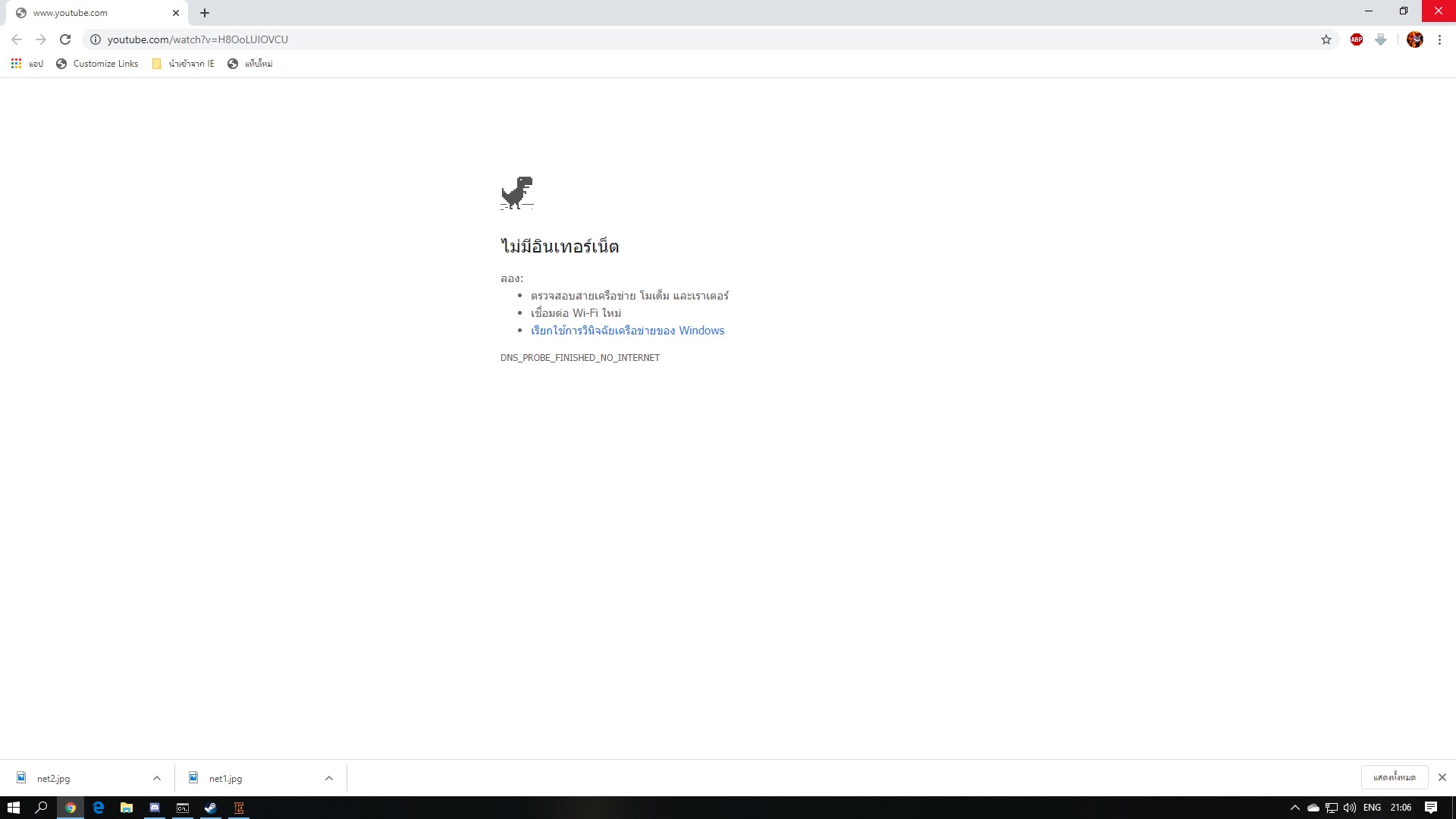The height and width of the screenshot is (819, 1456).
Task: Launch Microsoft Edge from the taskbar
Action: tap(99, 808)
